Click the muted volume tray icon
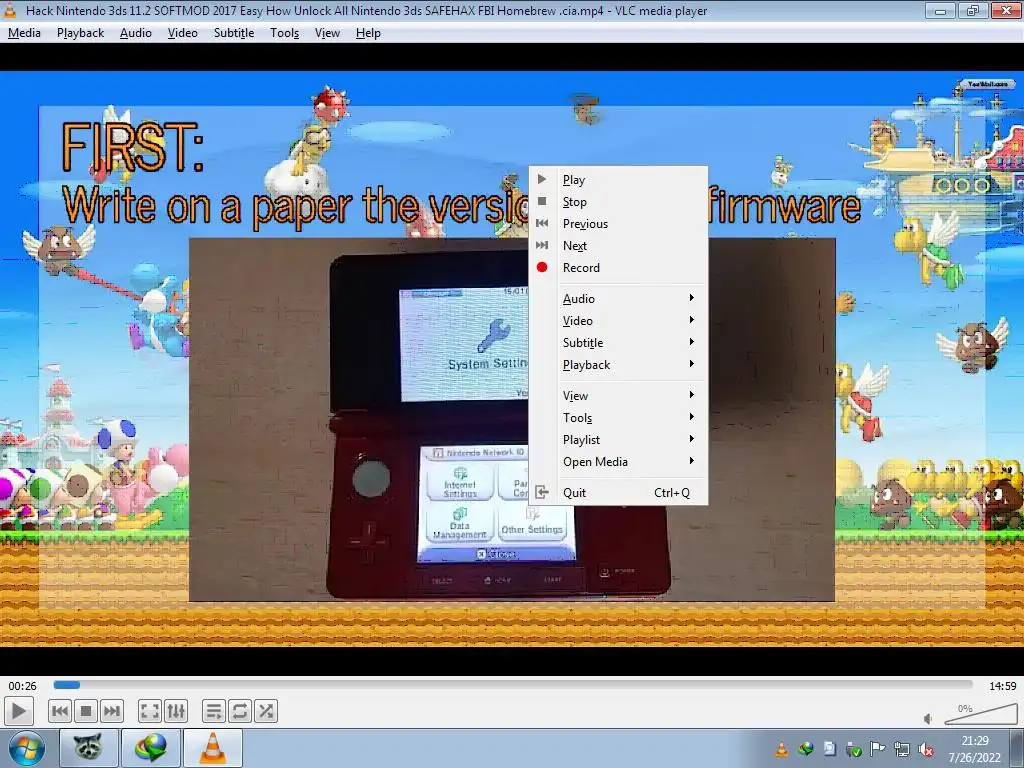1024x768 pixels. tap(925, 750)
